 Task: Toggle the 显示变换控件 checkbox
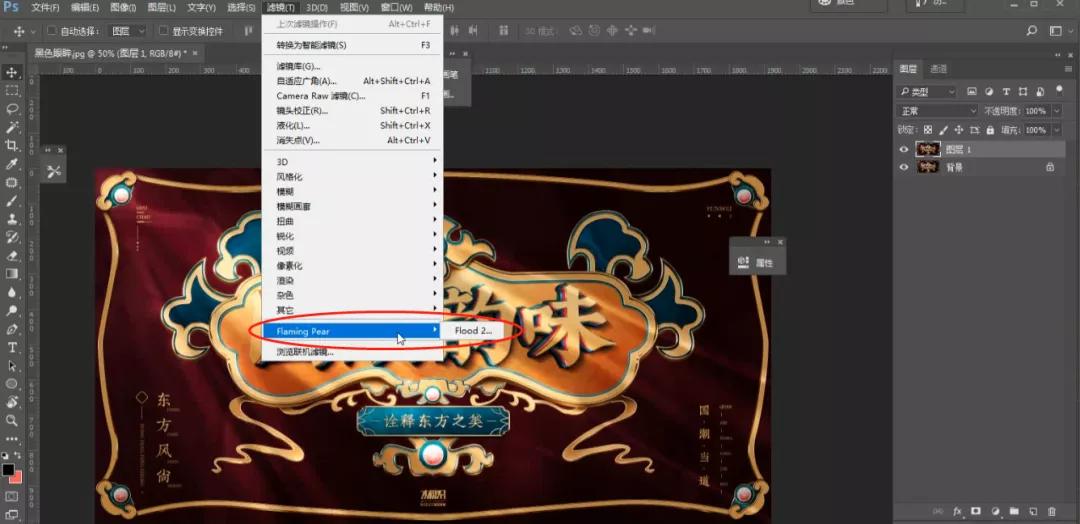tap(163, 31)
